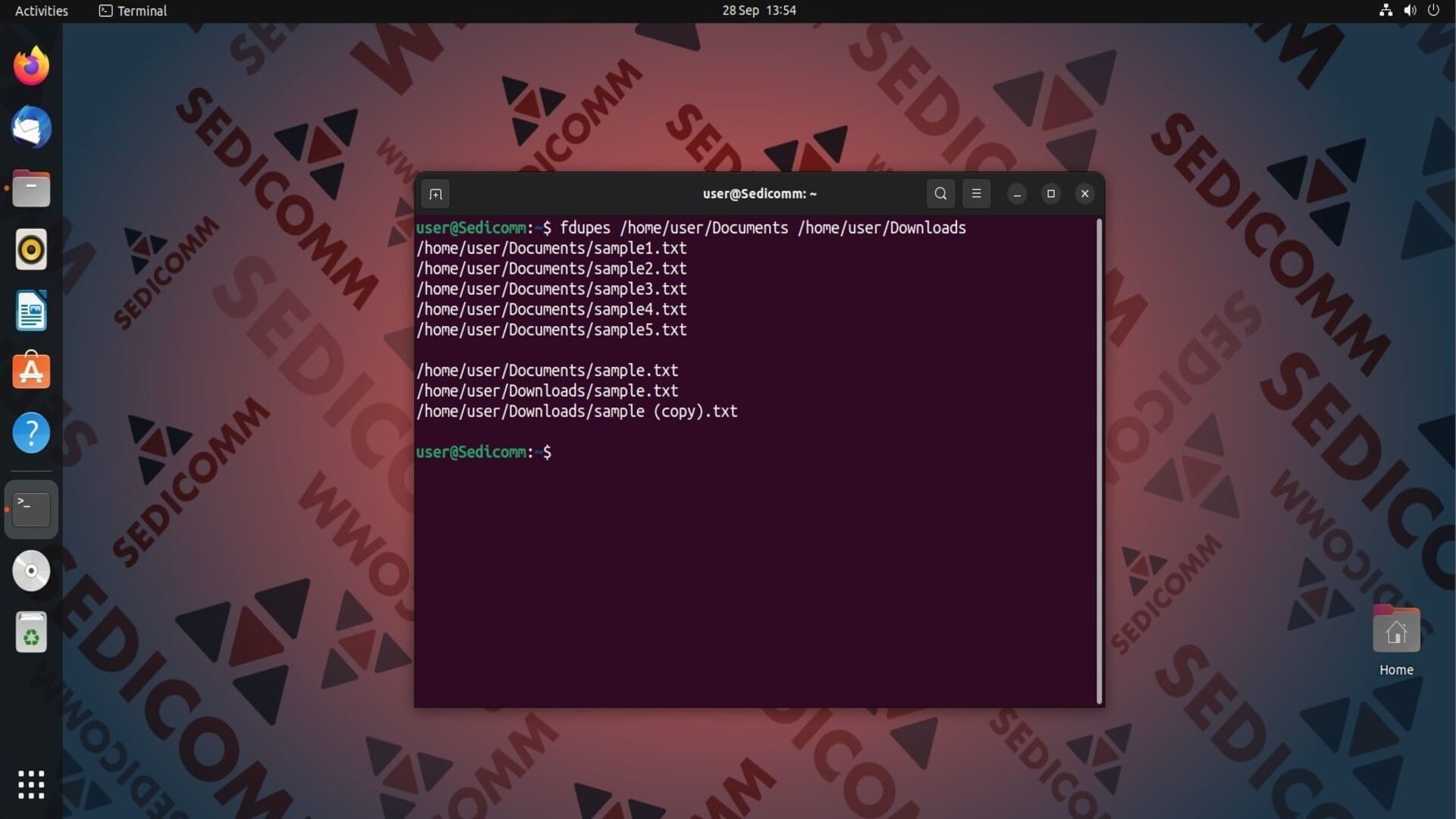Open the Help icon in the dock
The width and height of the screenshot is (1456, 819).
click(x=31, y=433)
